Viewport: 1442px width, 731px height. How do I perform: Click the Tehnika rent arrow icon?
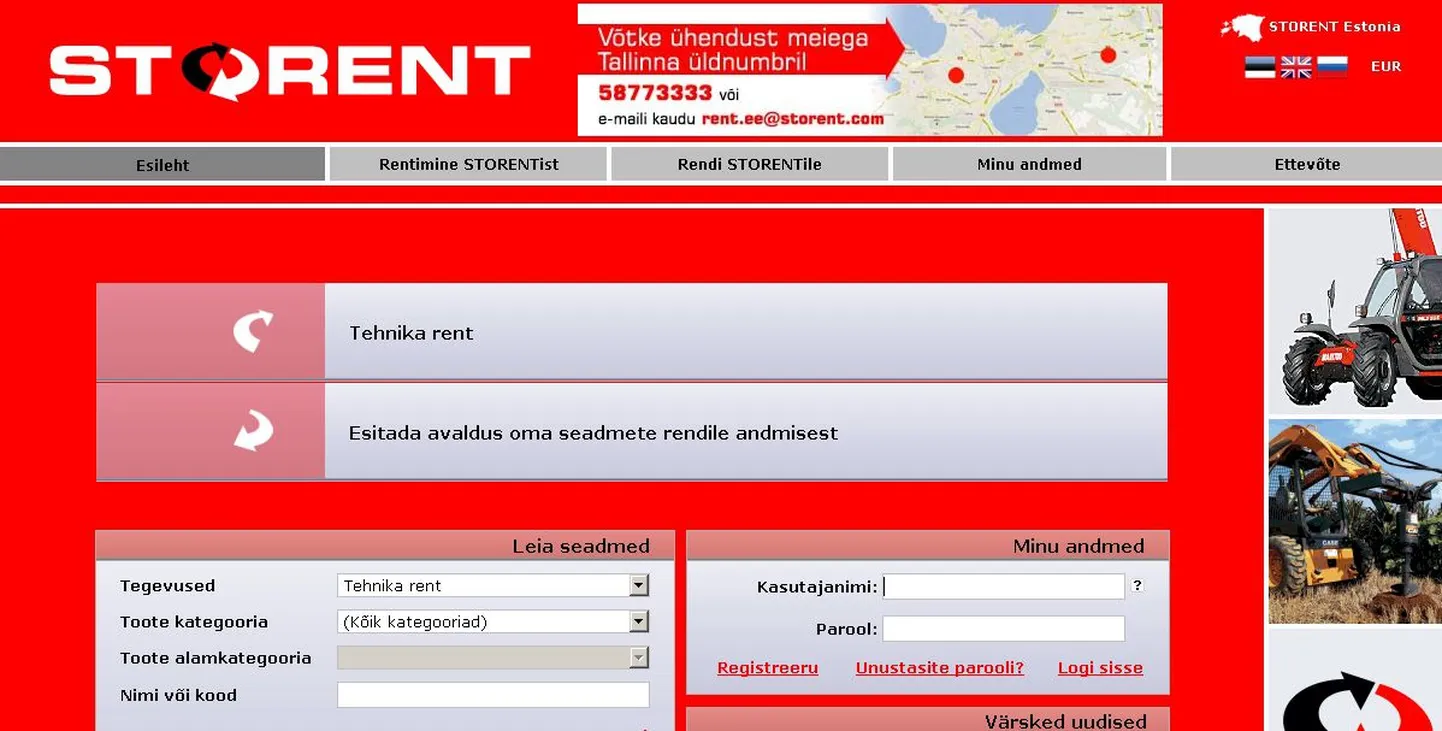[x=252, y=331]
